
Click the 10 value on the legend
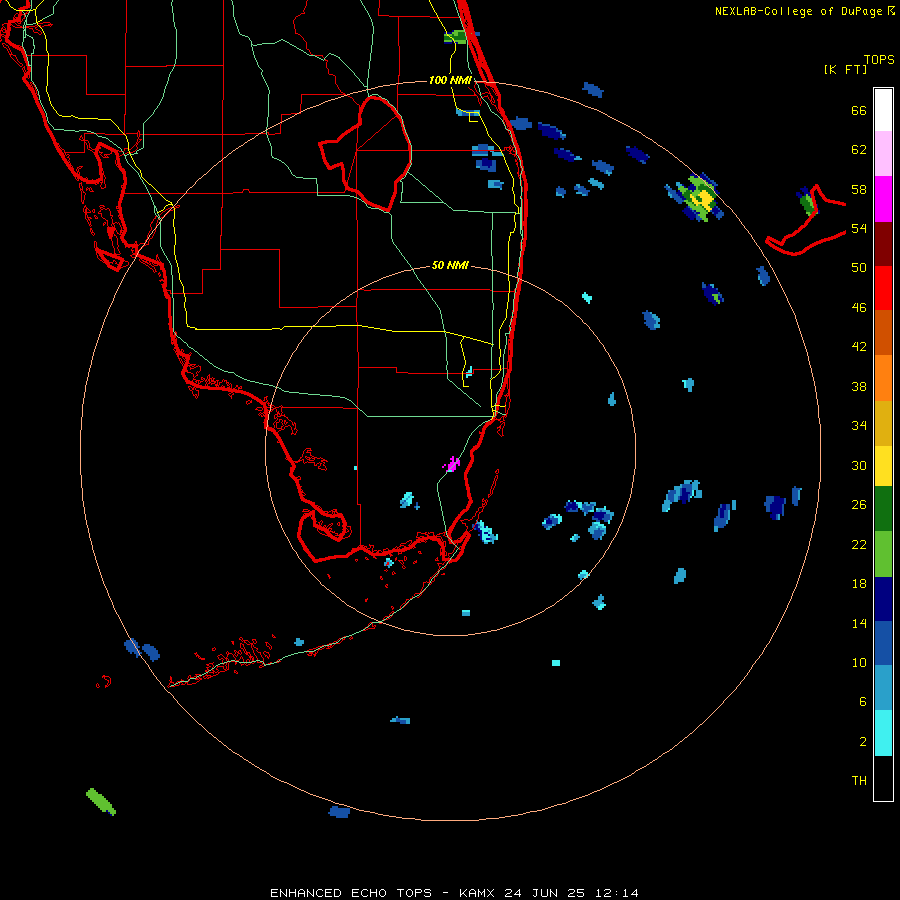click(859, 662)
